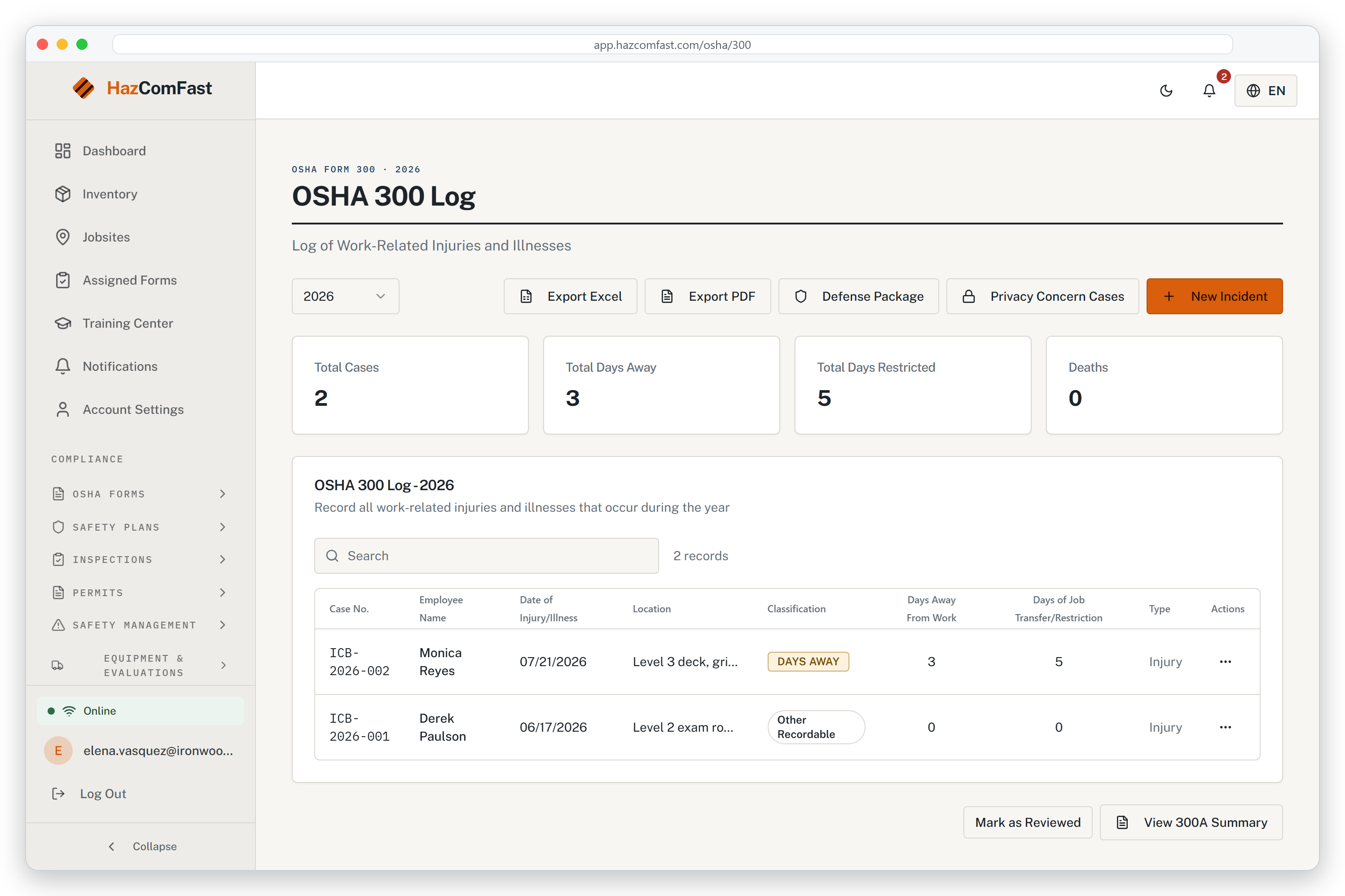Mark the log as Reviewed
The width and height of the screenshot is (1345, 896).
[1028, 822]
